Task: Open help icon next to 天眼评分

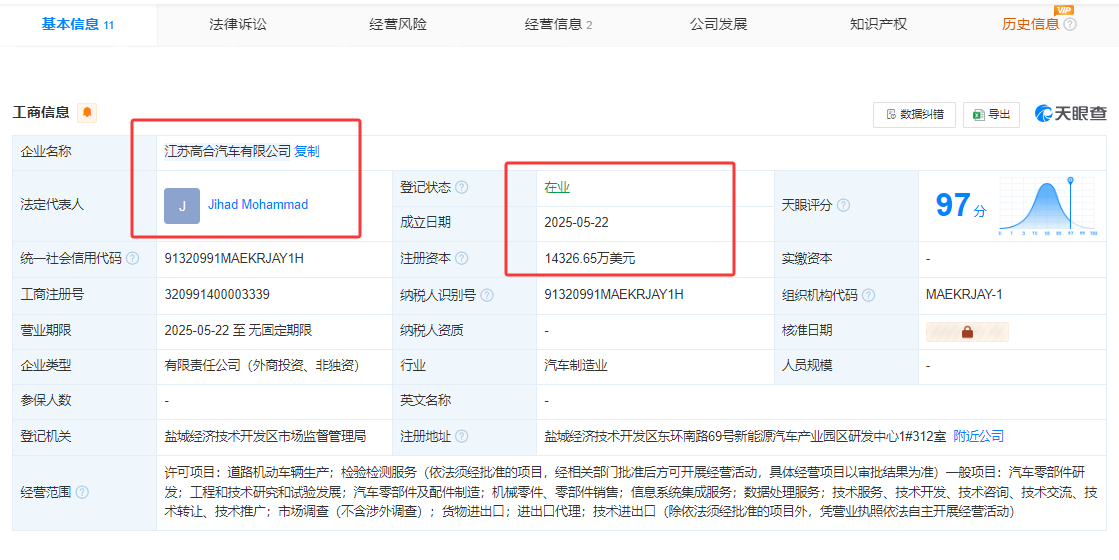Action: [x=844, y=205]
